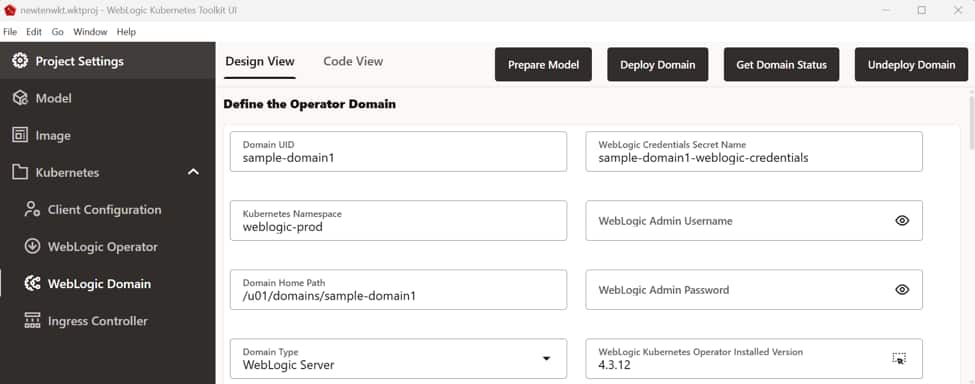
Task: Click the Prepare Model button
Action: click(x=543, y=65)
